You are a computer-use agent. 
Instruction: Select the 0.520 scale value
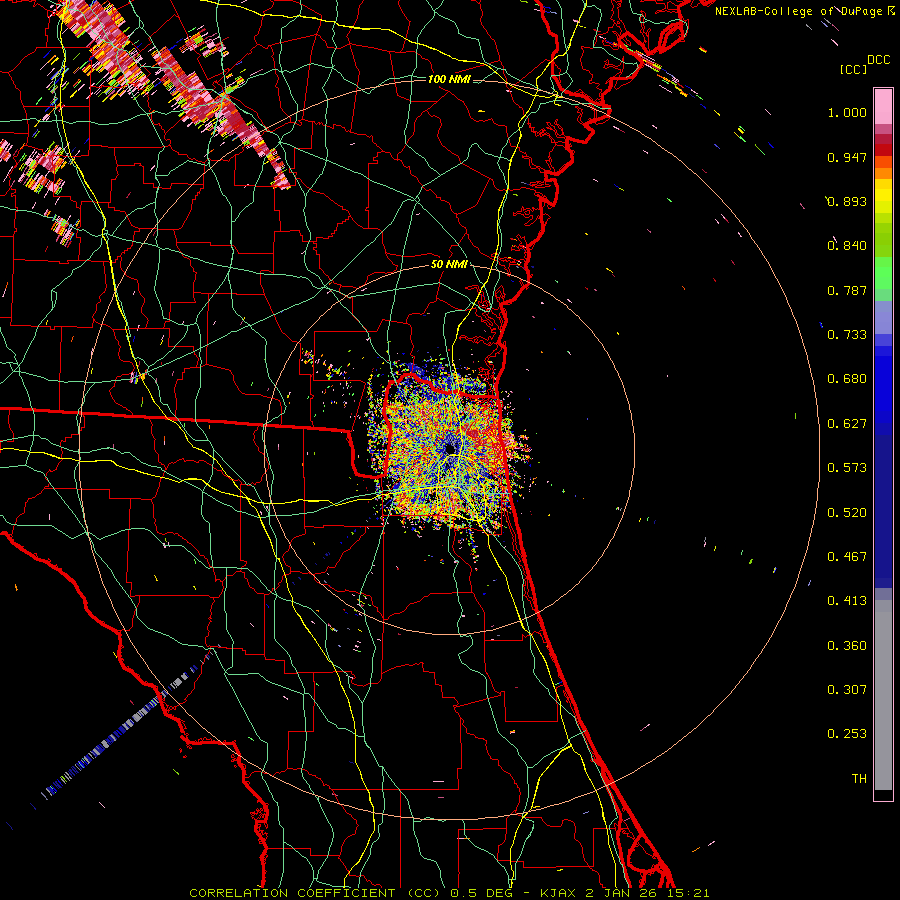(847, 513)
